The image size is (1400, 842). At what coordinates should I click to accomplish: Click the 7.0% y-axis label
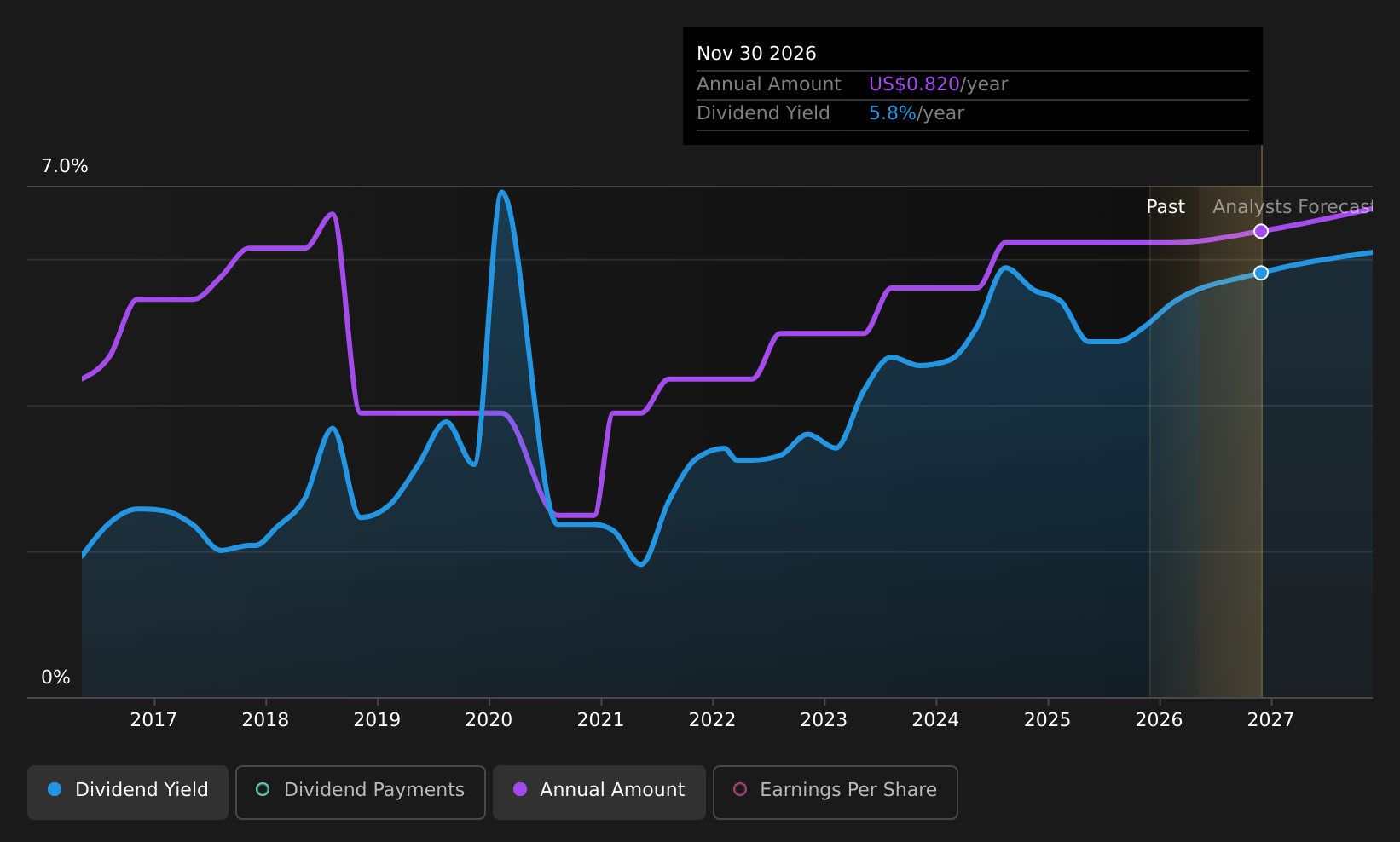click(65, 166)
